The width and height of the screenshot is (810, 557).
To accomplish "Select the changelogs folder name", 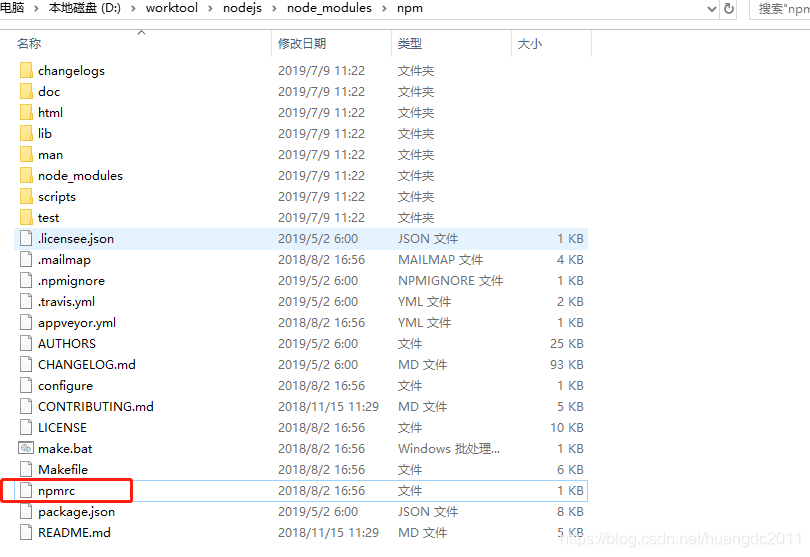I will (x=71, y=71).
